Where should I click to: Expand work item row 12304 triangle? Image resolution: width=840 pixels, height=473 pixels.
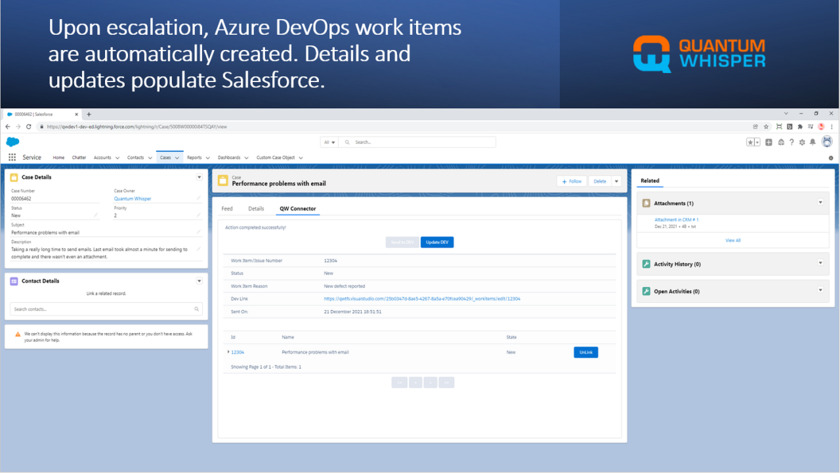click(228, 352)
